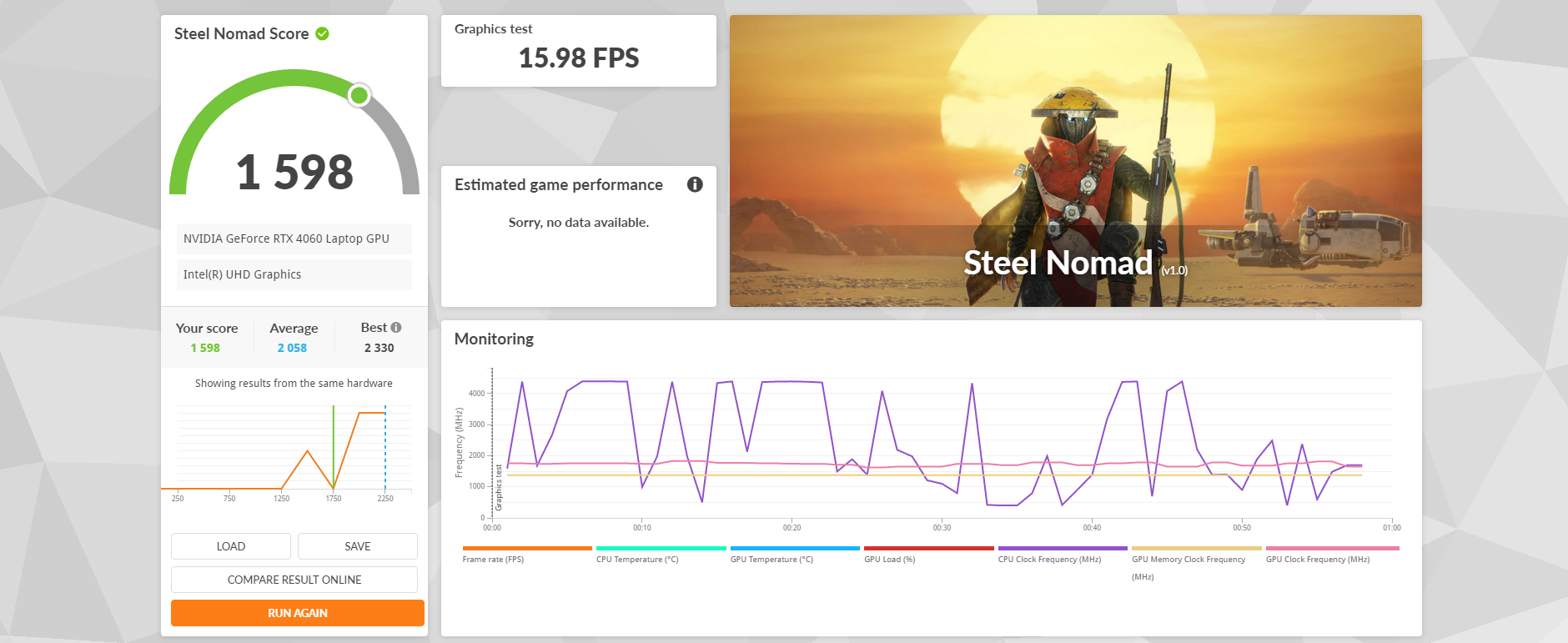Click 'Showing results from the same hardware' text

[294, 384]
